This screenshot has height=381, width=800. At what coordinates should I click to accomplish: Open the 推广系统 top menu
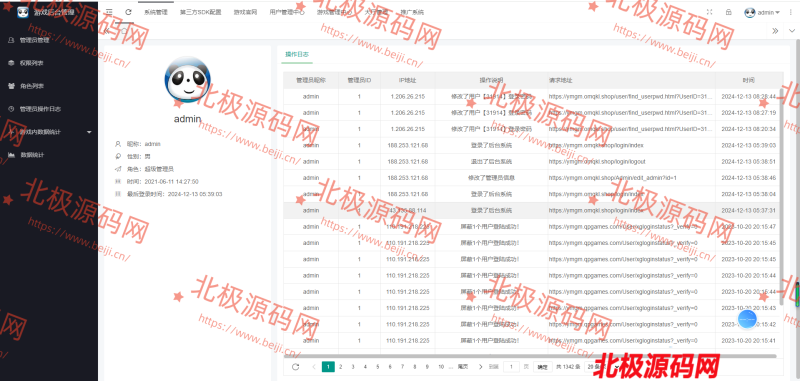click(x=412, y=12)
